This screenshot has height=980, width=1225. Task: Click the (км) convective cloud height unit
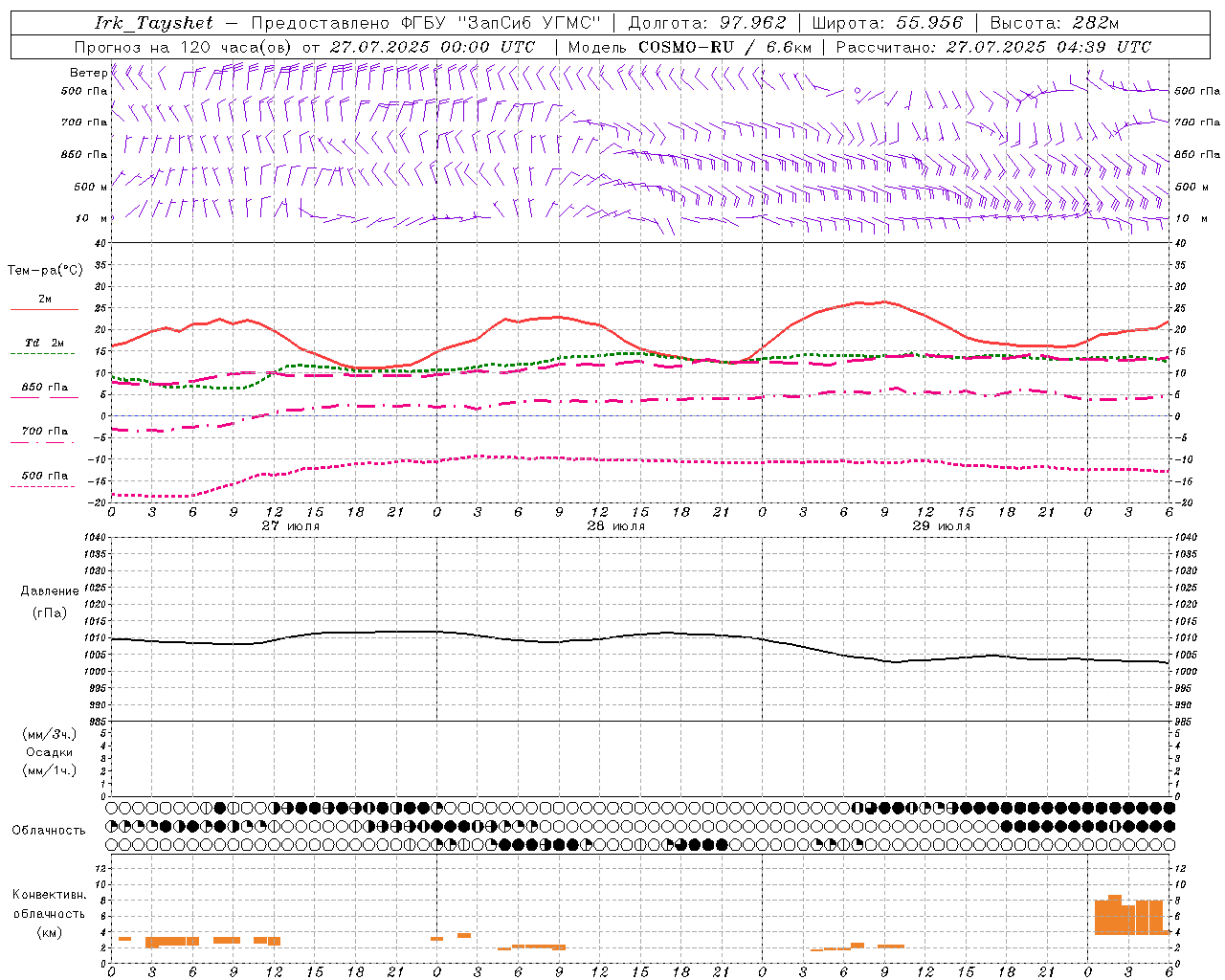coord(49,932)
